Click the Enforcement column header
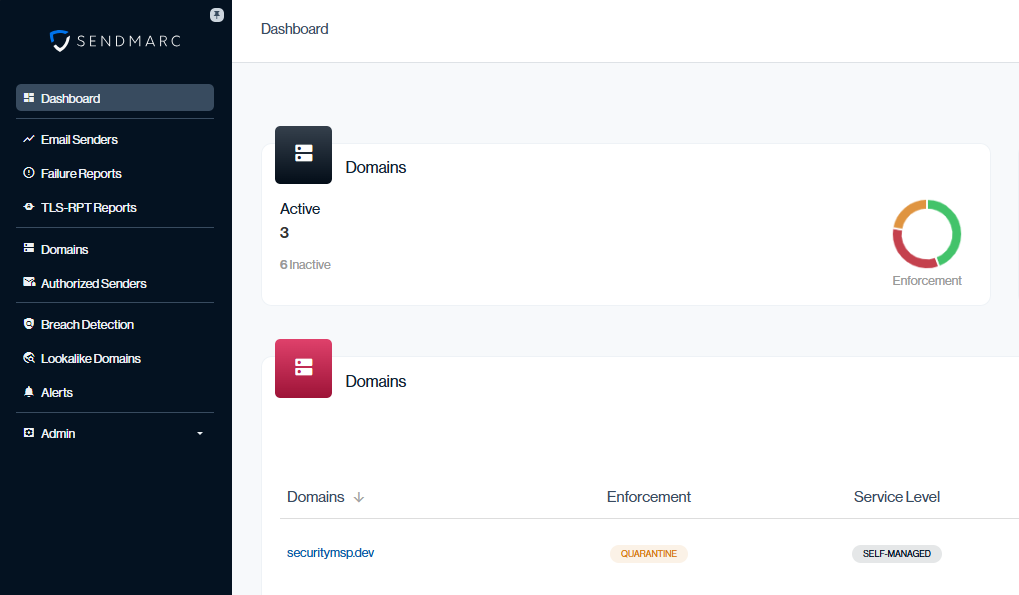 click(649, 497)
